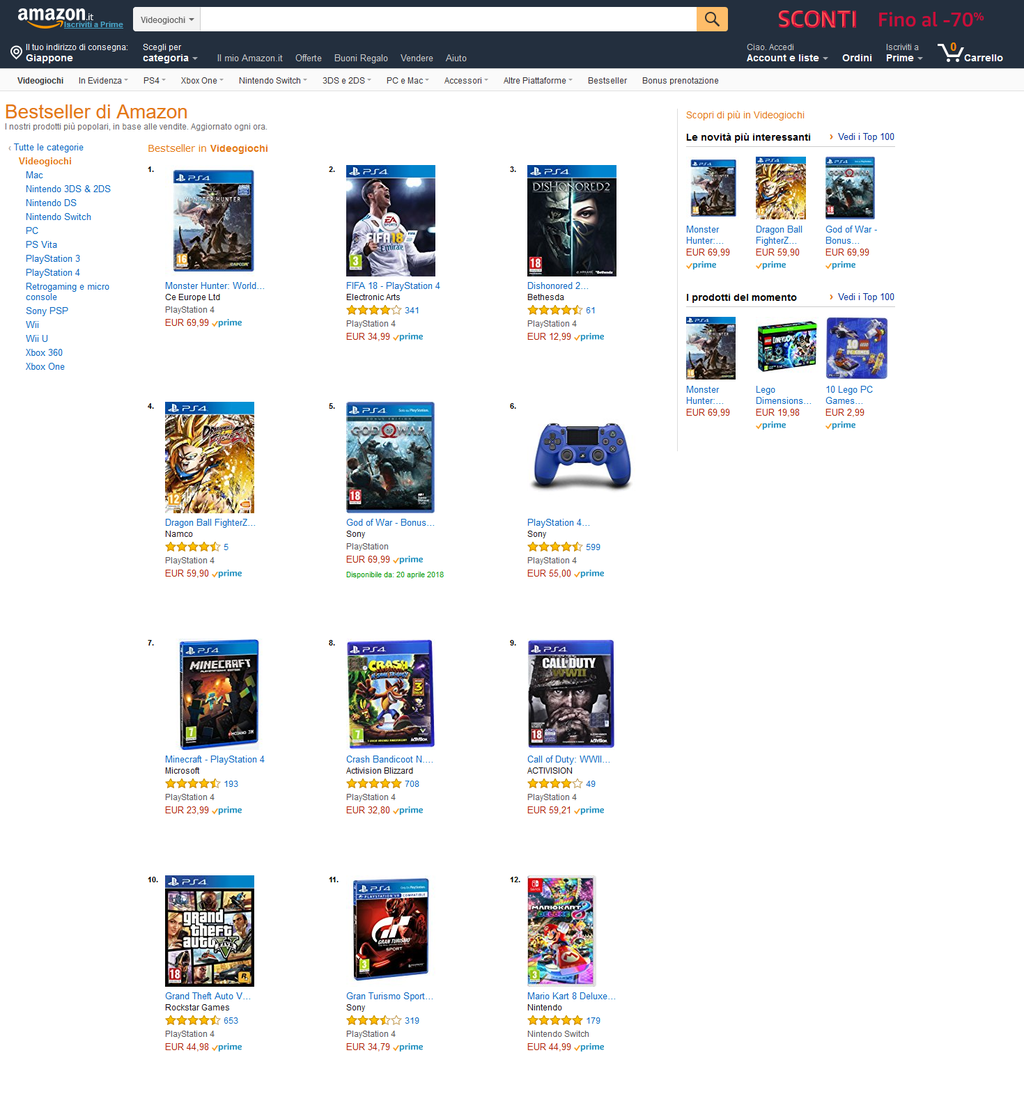Open the Monster Hunter: World product link
This screenshot has width=1024, height=1094.
(214, 286)
